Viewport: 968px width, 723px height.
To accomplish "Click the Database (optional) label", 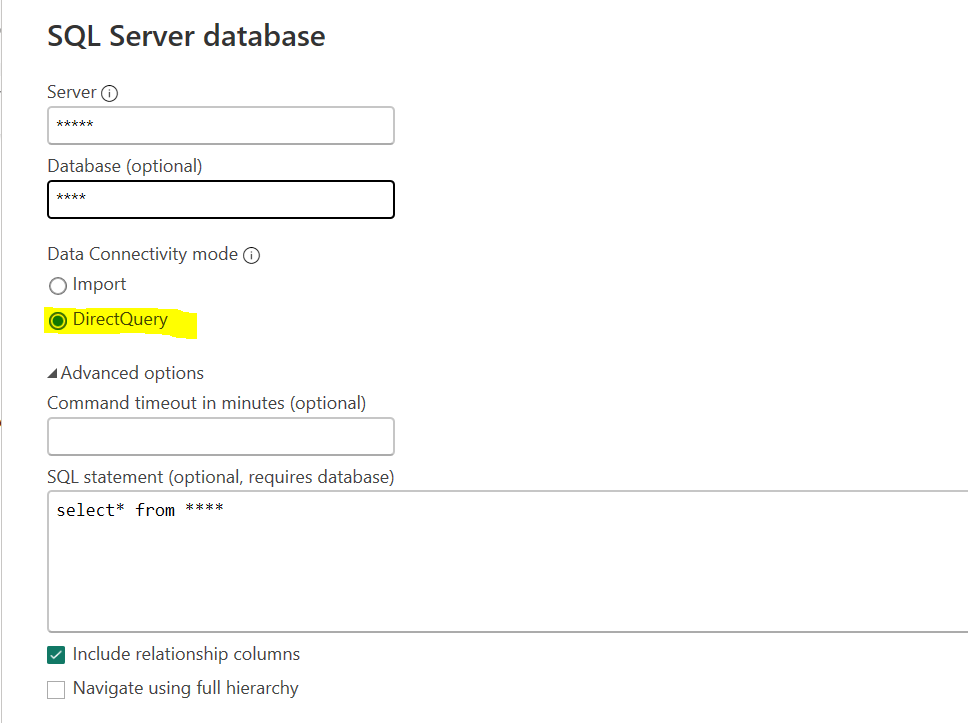I will (x=125, y=166).
